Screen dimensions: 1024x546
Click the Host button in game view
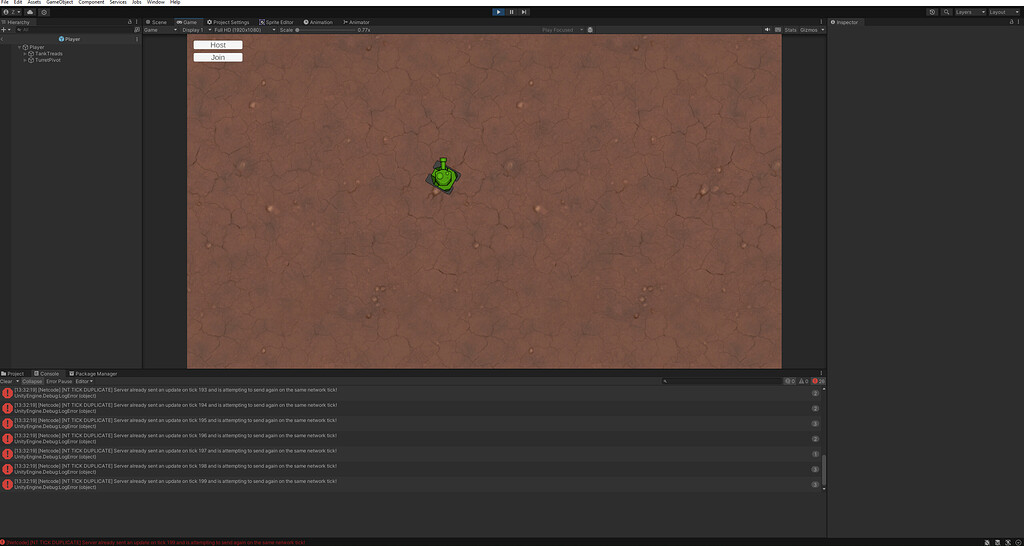tap(218, 45)
